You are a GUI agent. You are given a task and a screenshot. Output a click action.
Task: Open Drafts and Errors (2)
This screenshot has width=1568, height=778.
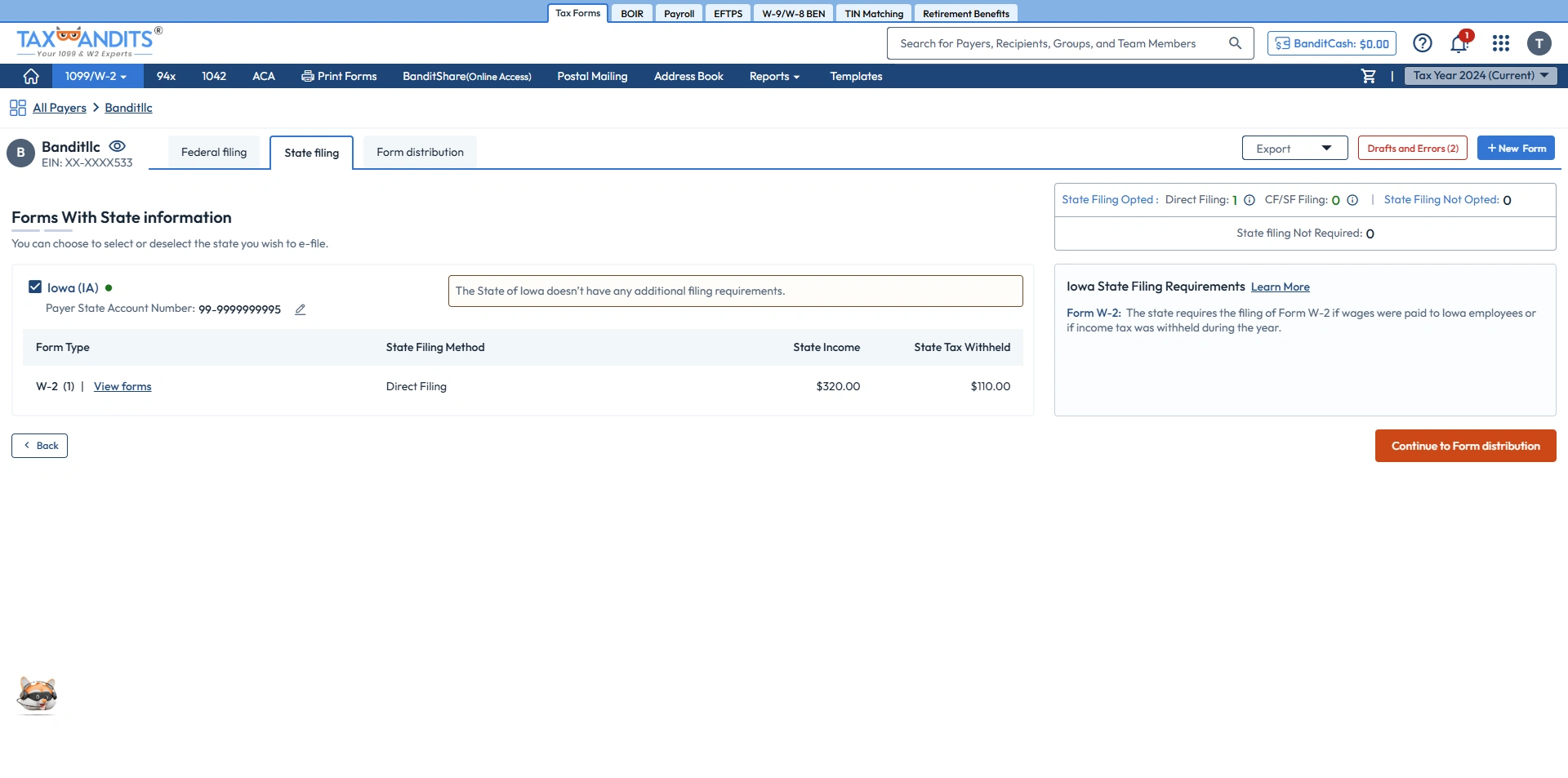(1413, 149)
